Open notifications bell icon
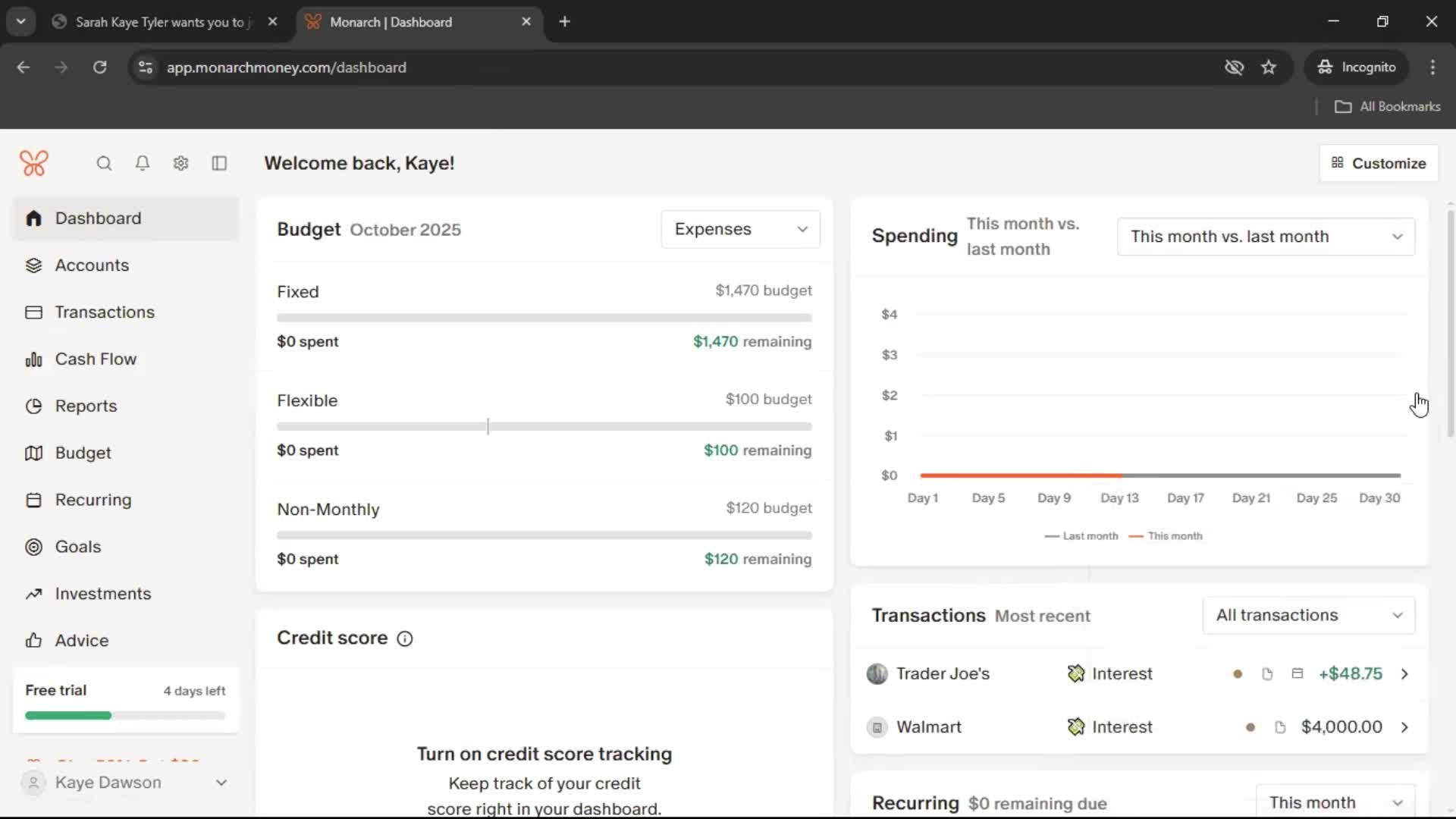The image size is (1456, 819). [x=143, y=163]
